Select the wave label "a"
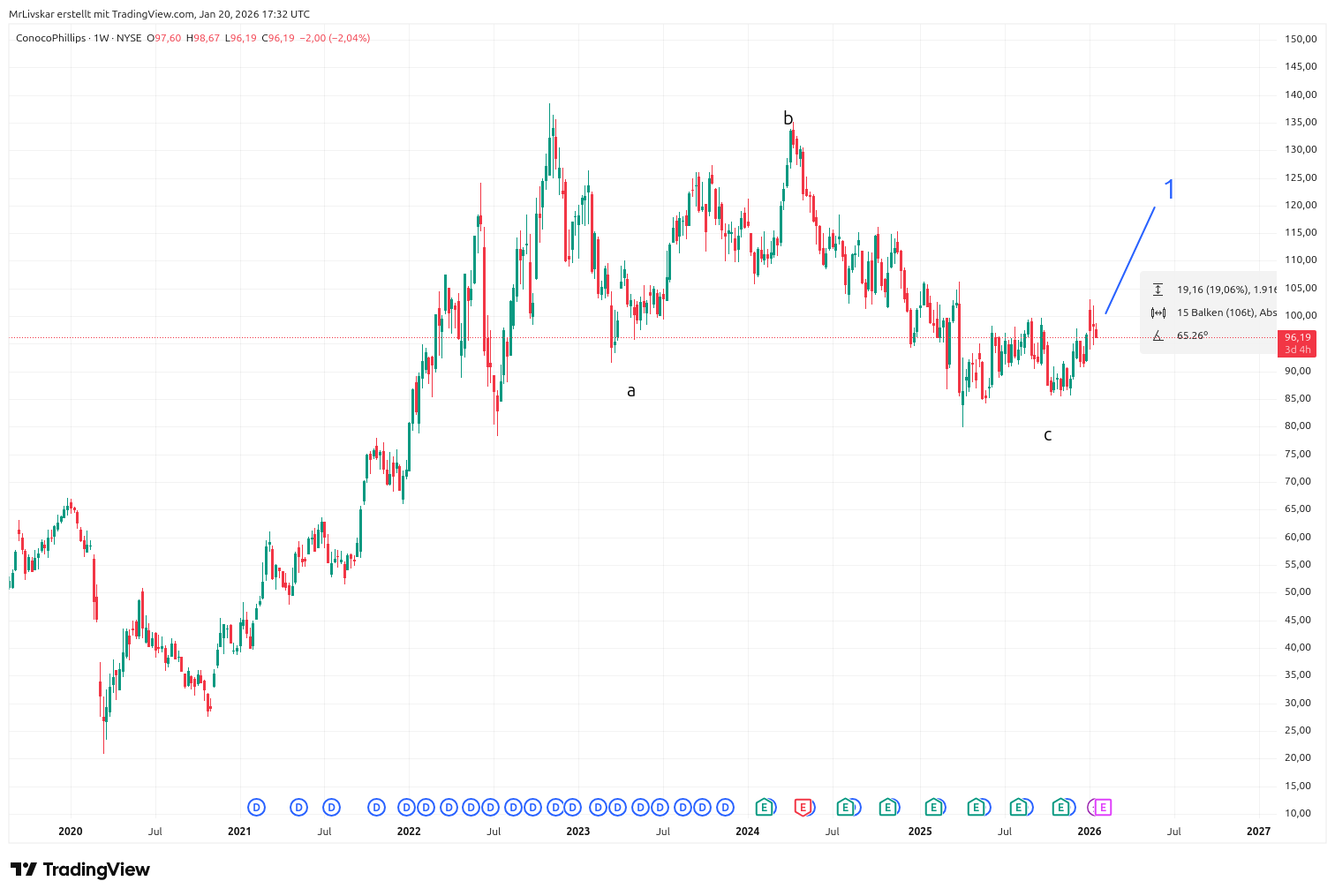The height and width of the screenshot is (896, 1335). [630, 390]
